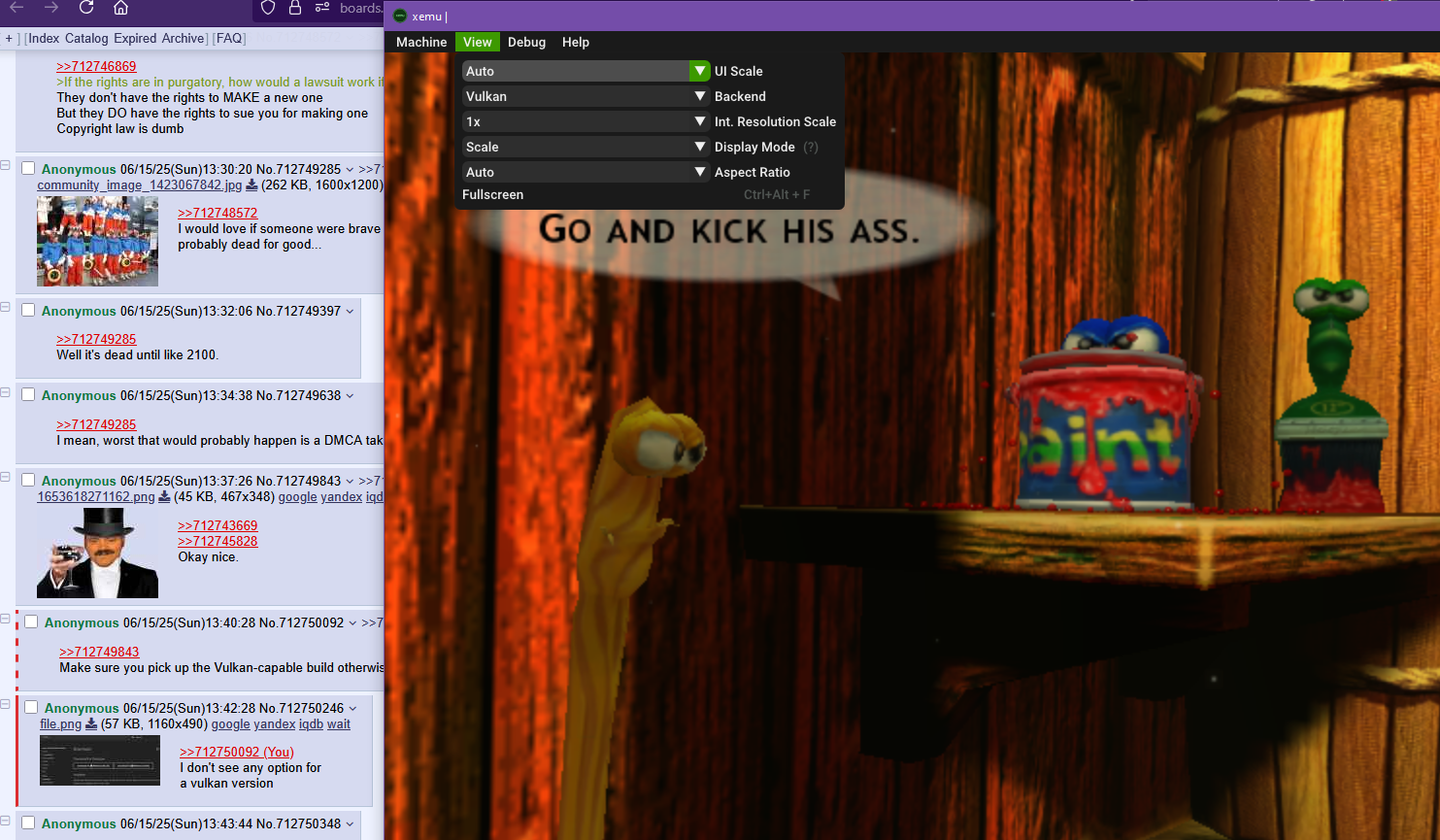The image size is (1440, 840).
Task: Click the iqdb search link for file.png
Action: click(311, 723)
